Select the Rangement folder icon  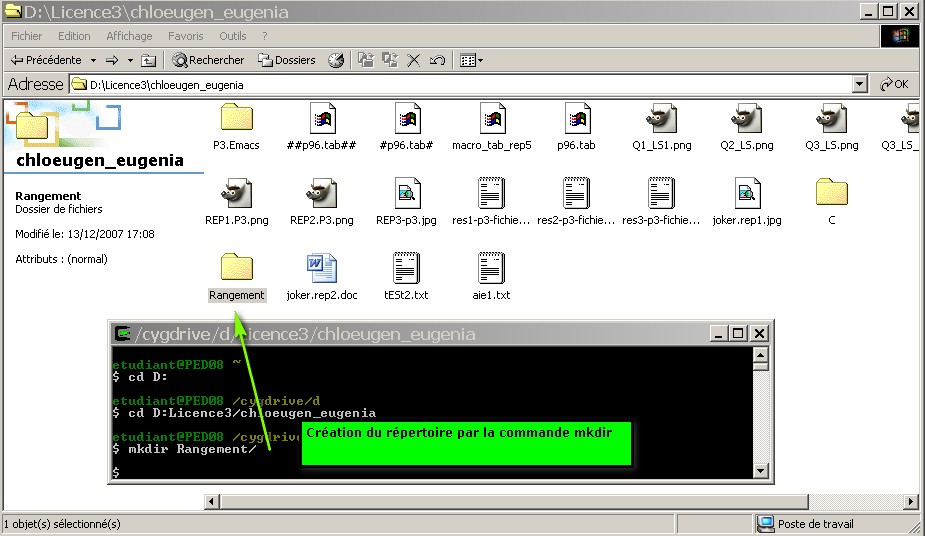coord(237,267)
